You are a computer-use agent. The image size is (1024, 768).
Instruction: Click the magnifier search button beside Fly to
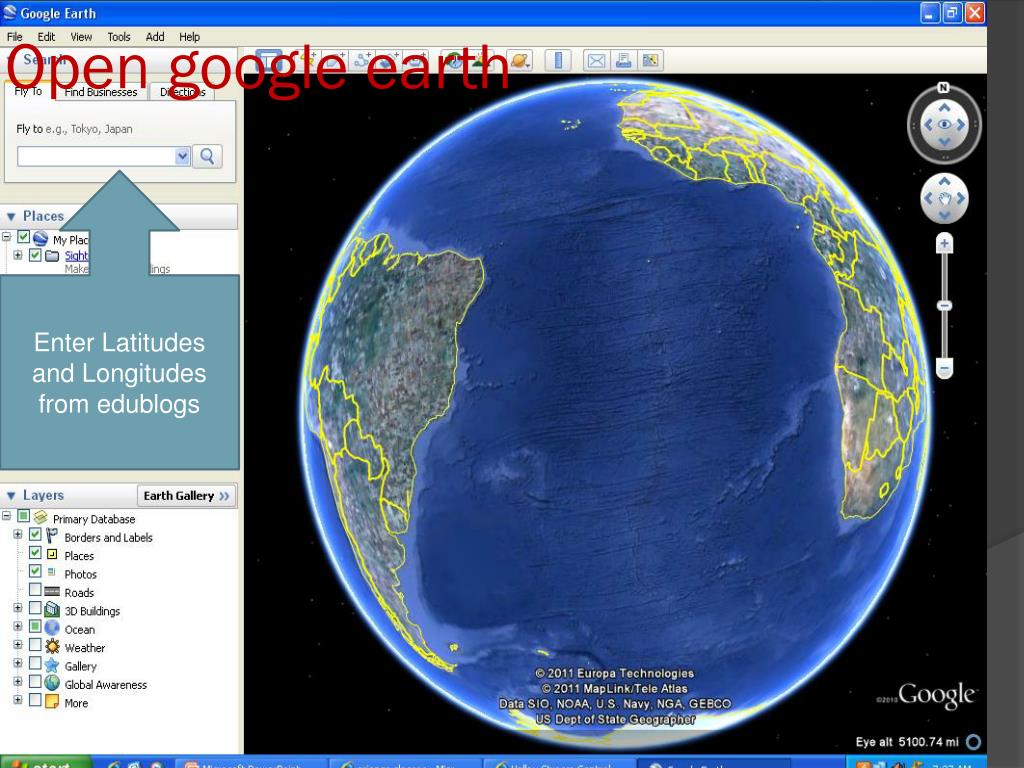coord(207,157)
